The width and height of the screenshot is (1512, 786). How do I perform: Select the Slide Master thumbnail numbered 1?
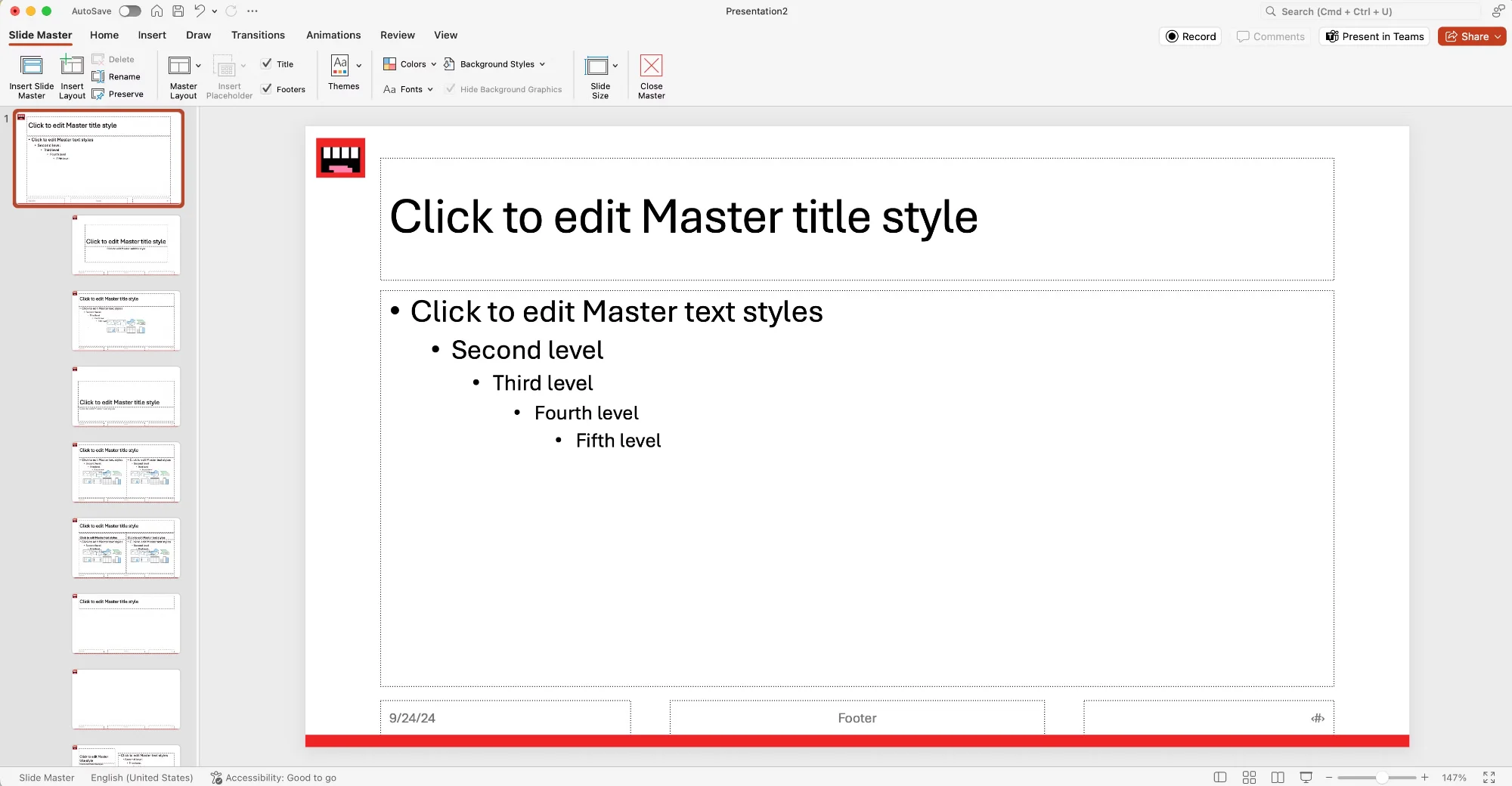pyautogui.click(x=98, y=158)
